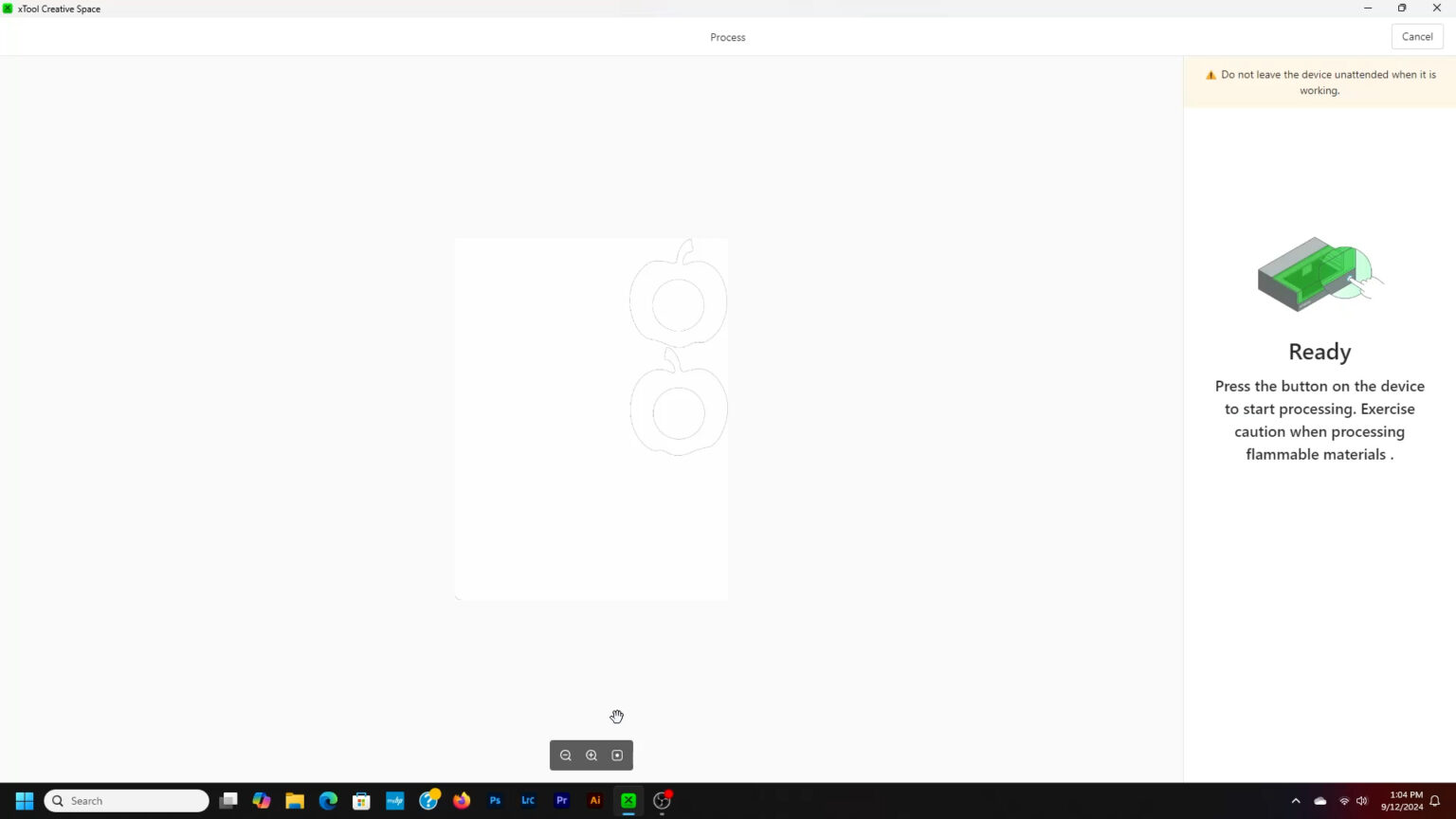Open the Windows Start menu
The image size is (1456, 819).
pos(25,801)
